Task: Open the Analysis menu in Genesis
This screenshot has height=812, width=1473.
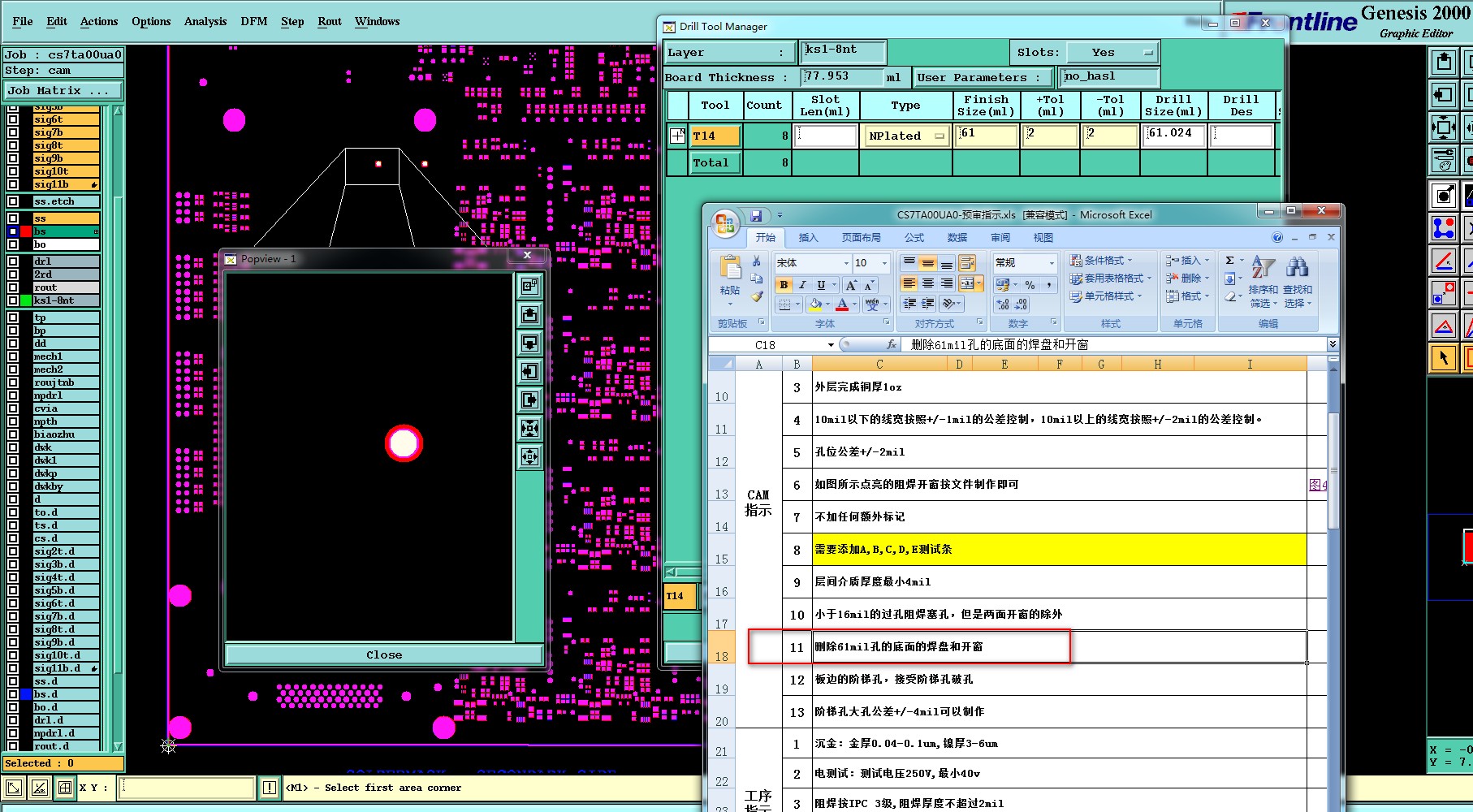Action: [205, 22]
